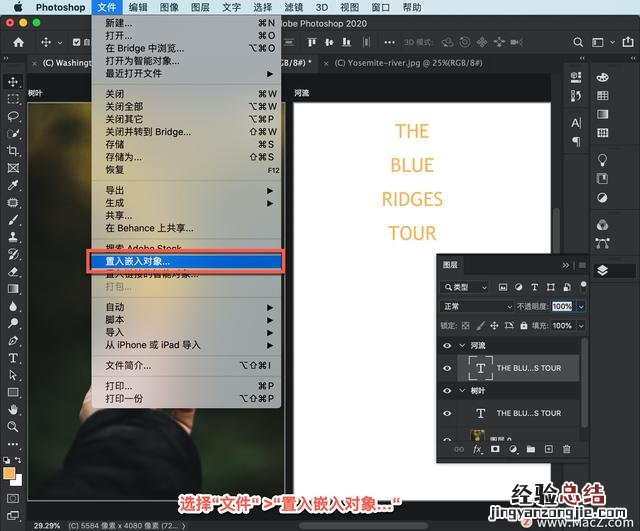
Task: Add layer style with fx icon
Action: pyautogui.click(x=477, y=449)
